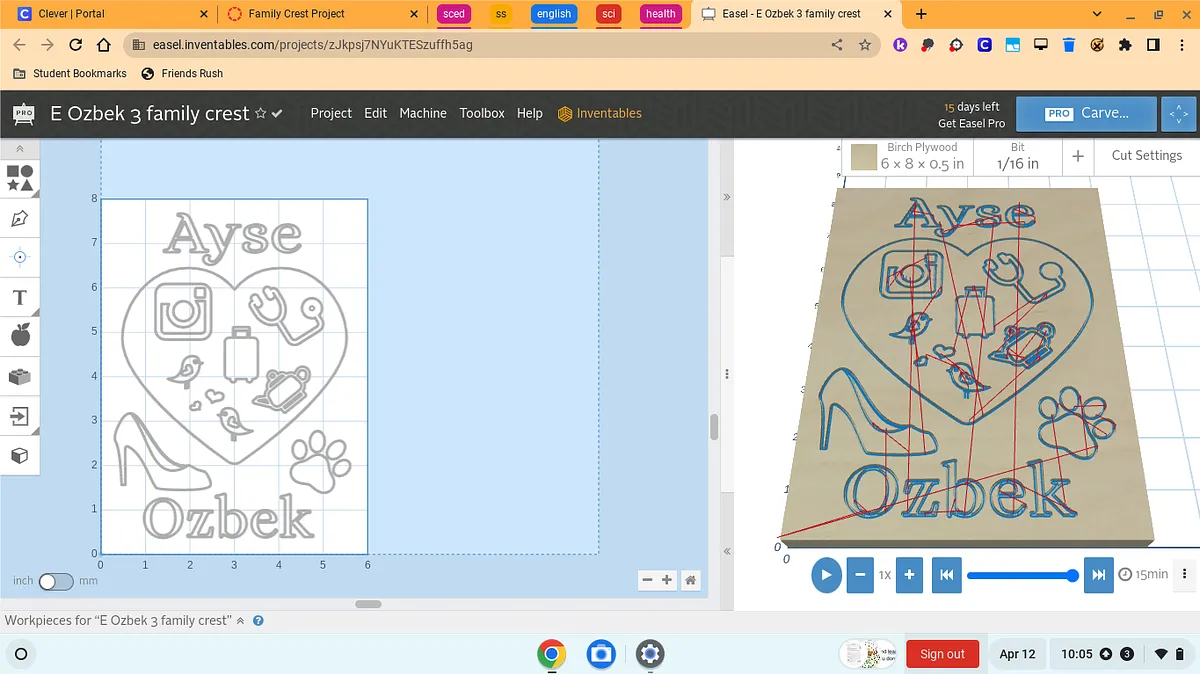Click the Carve button
1200x674 pixels.
click(1086, 113)
